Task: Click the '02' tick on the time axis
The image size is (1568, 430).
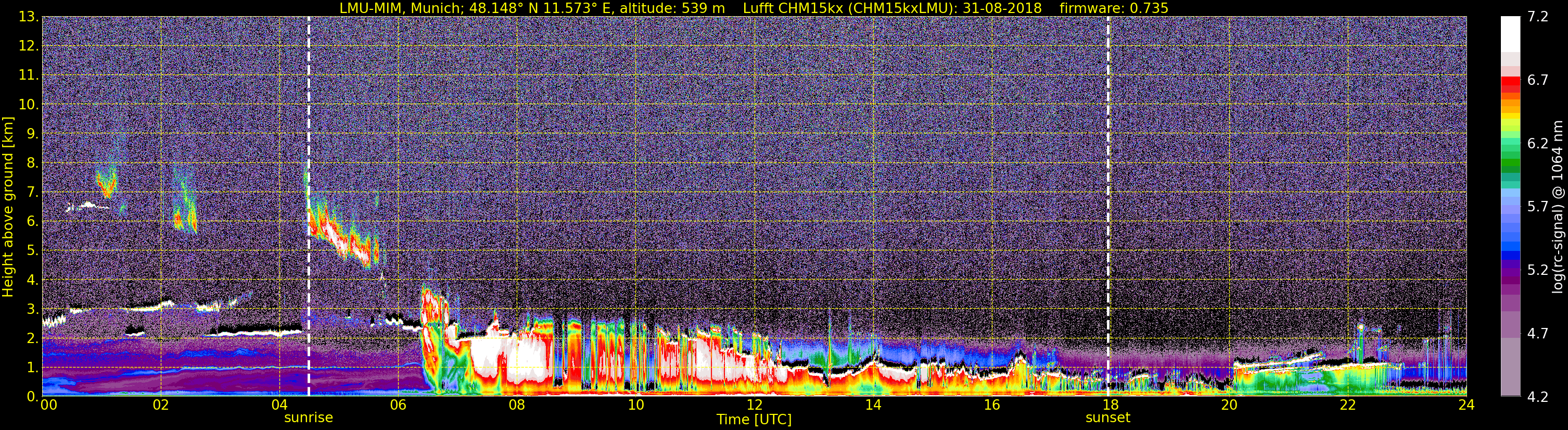Action: 160,405
